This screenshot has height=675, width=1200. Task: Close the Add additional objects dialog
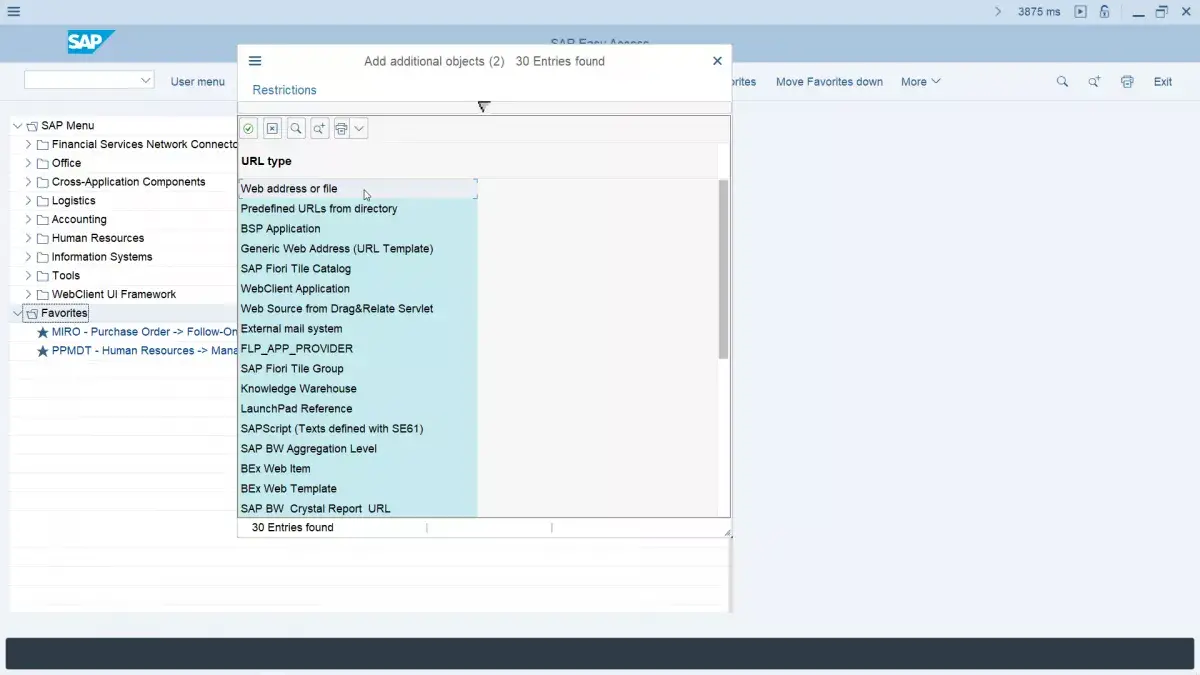pyautogui.click(x=717, y=61)
